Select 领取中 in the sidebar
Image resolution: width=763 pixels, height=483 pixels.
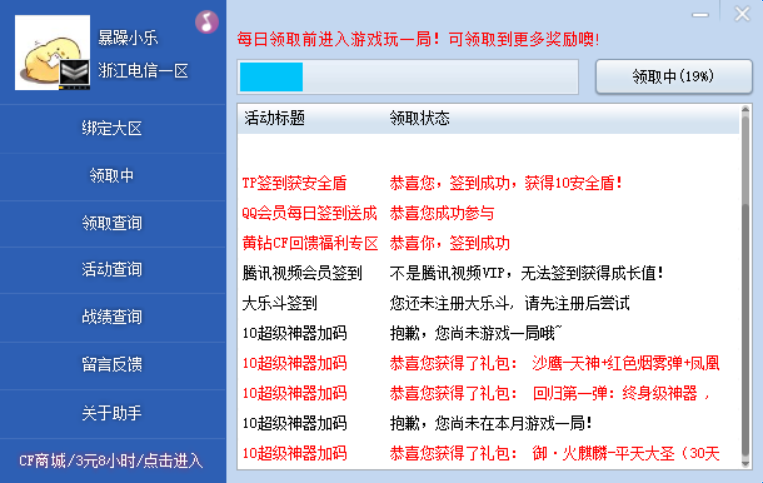click(112, 175)
